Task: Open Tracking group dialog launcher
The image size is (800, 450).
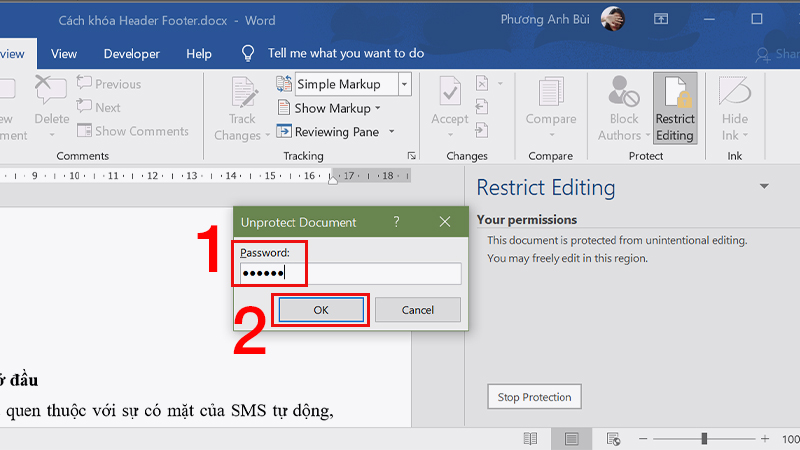Action: (411, 156)
